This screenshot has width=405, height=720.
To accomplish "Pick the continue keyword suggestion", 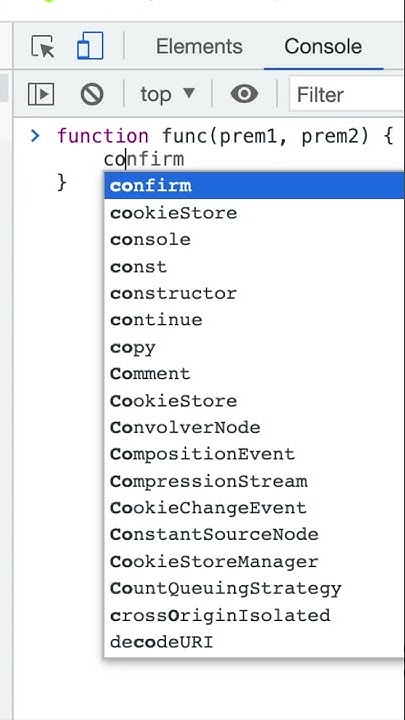I will [x=254, y=320].
